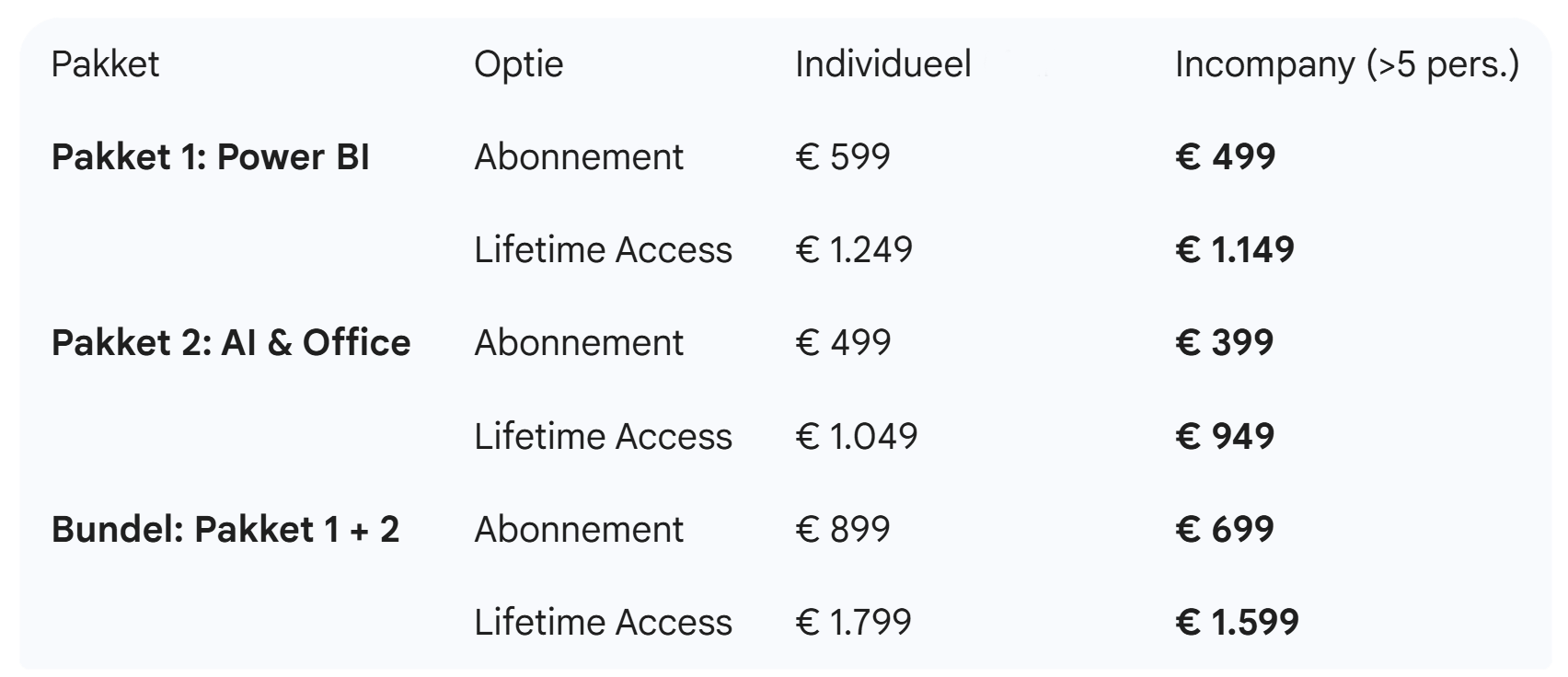Click the bold € 949 price
This screenshot has height=677, width=1568.
point(1225,436)
